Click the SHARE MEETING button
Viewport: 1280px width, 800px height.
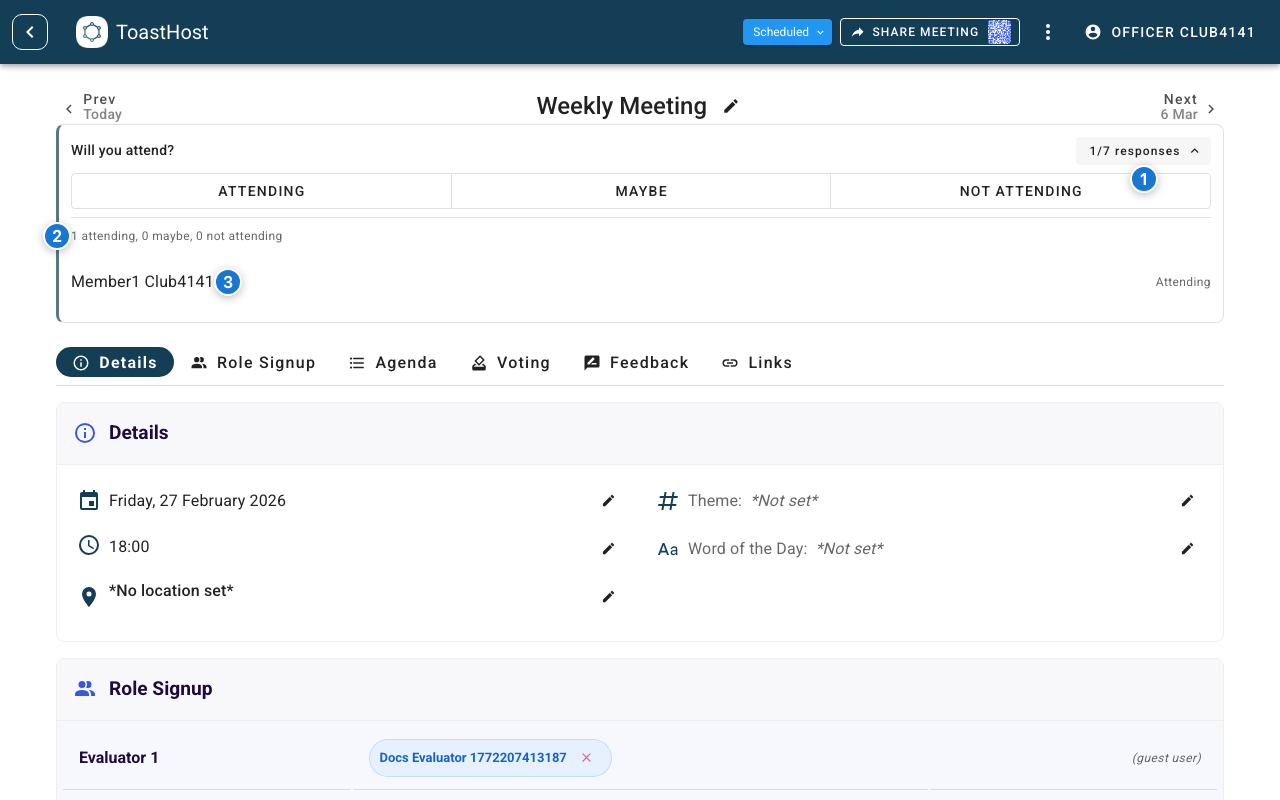point(915,31)
